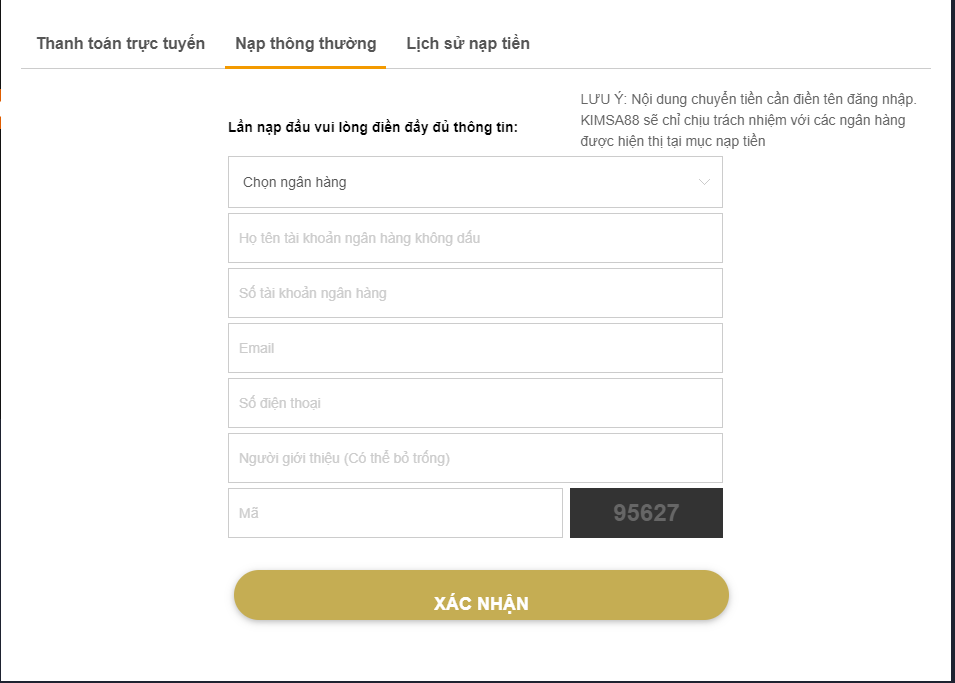The height and width of the screenshot is (683, 955).
Task: Click the orange underline beneath the active tab
Action: 305,67
